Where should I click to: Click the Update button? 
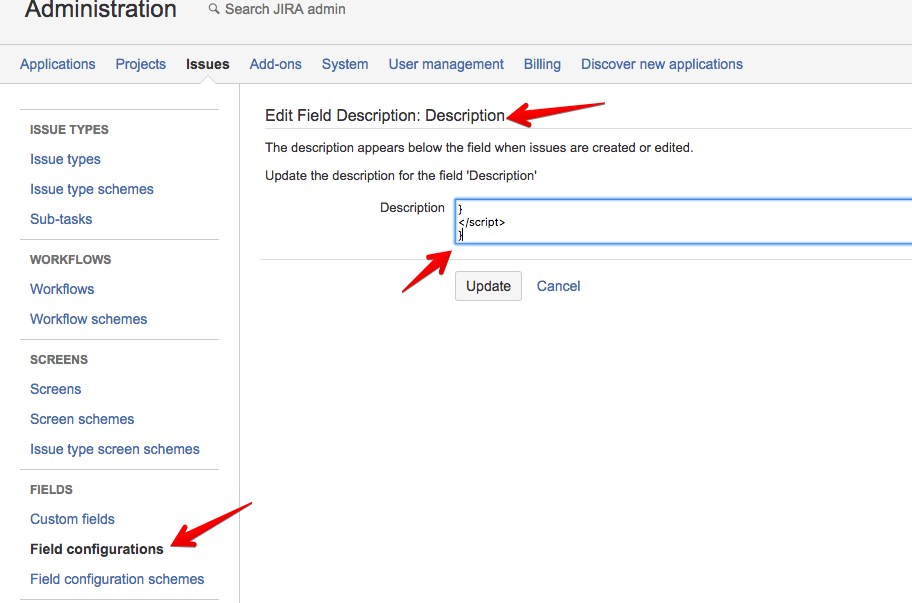(488, 286)
